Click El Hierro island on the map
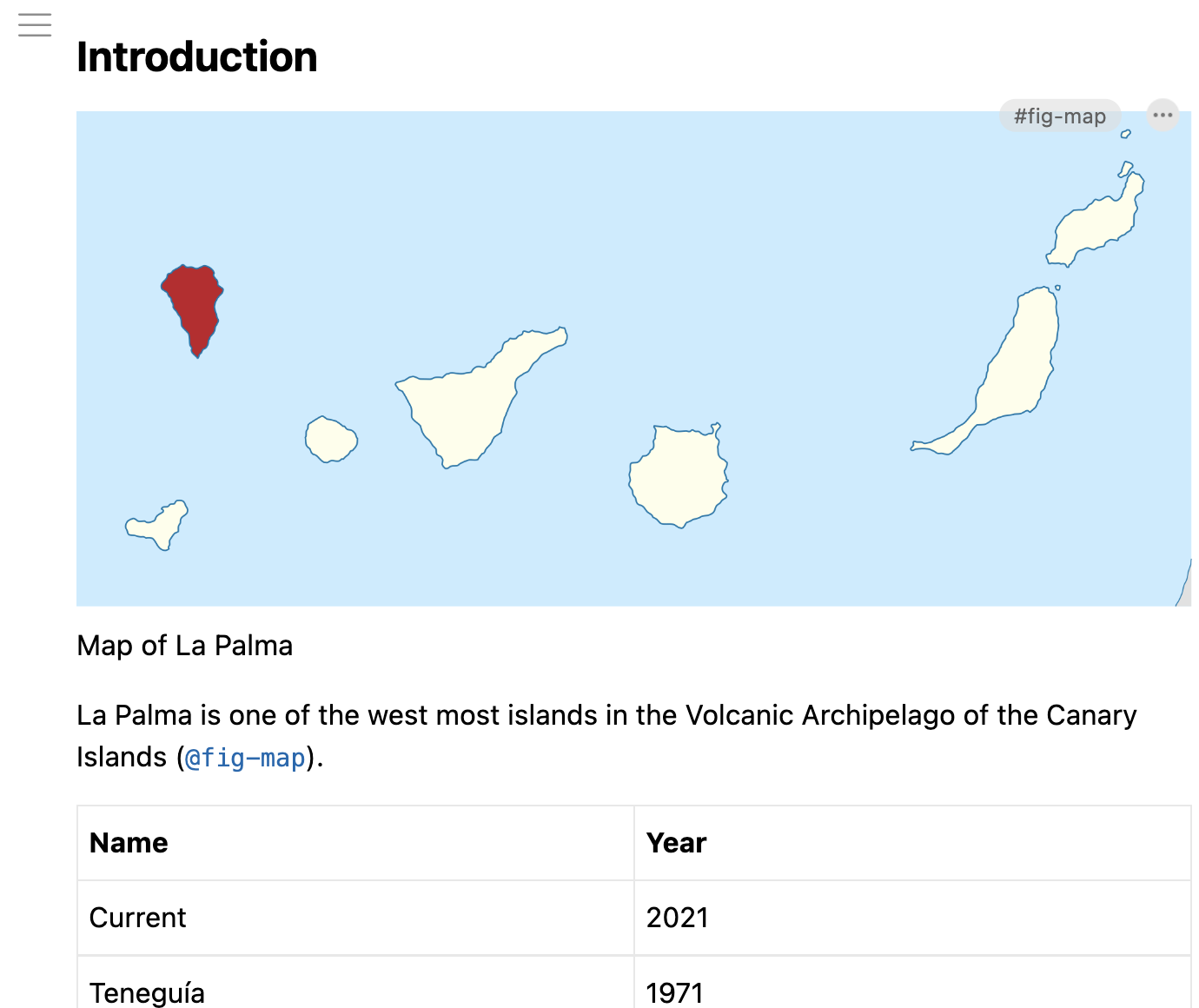Screen dimensions: 1199x1008 pyautogui.click(x=161, y=525)
